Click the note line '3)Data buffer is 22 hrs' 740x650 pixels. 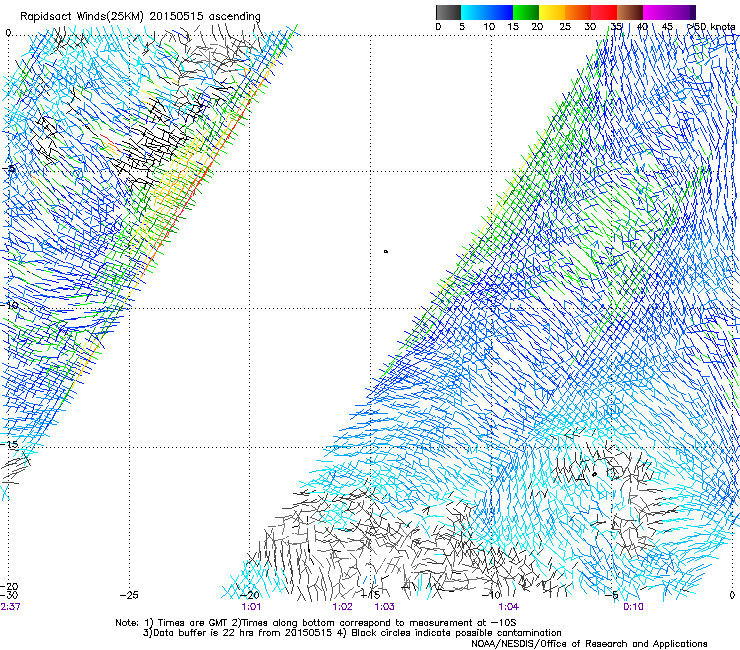tap(352, 633)
